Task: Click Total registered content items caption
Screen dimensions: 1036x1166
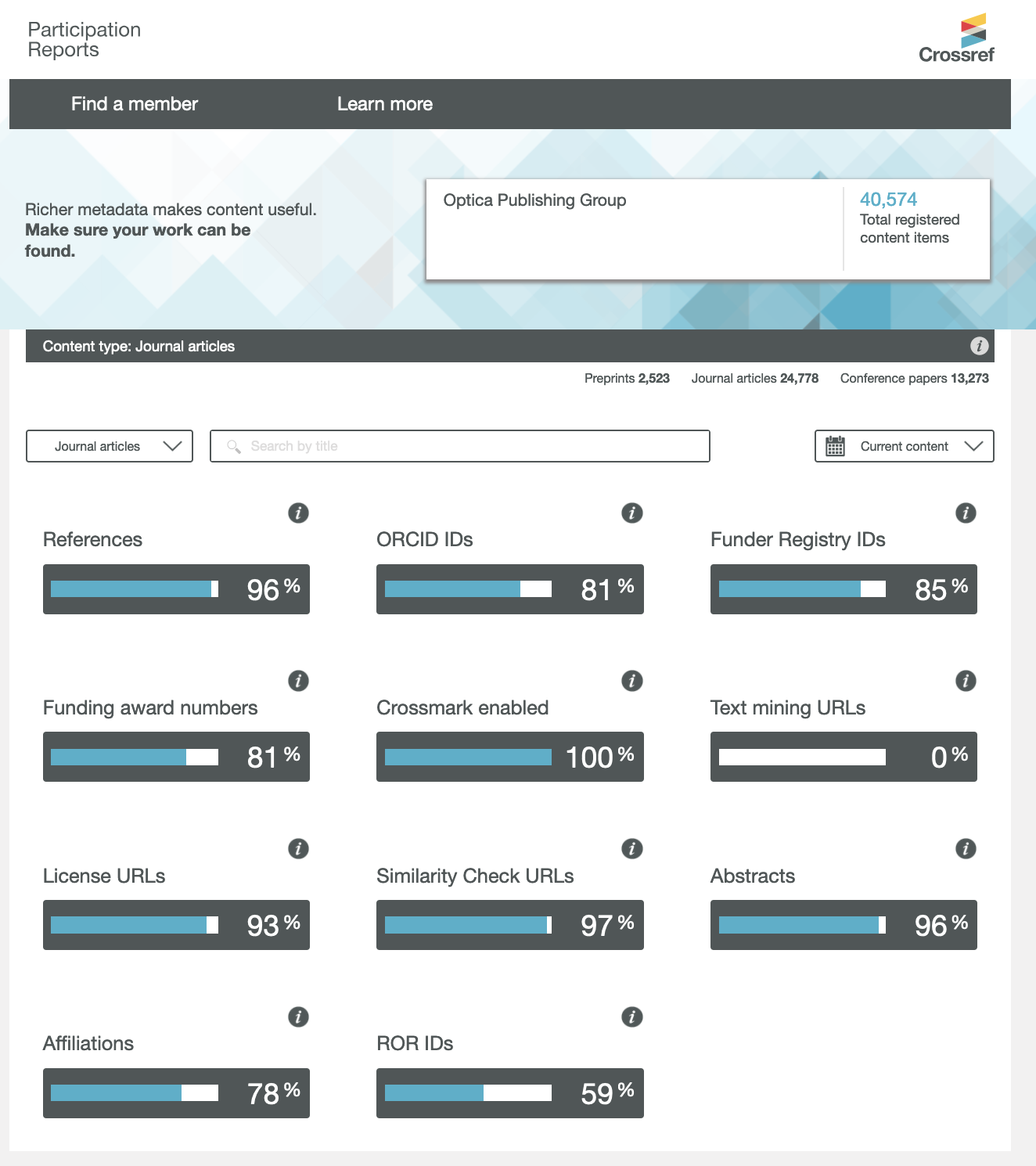Action: click(x=910, y=229)
